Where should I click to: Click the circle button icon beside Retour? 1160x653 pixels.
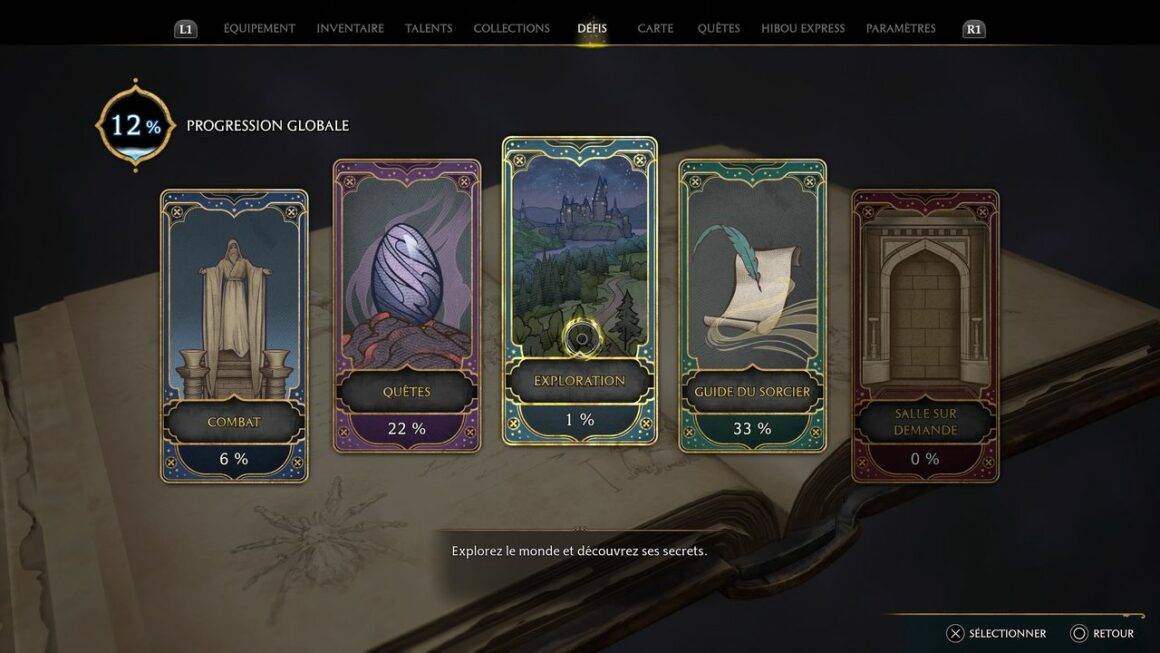pyautogui.click(x=1079, y=633)
